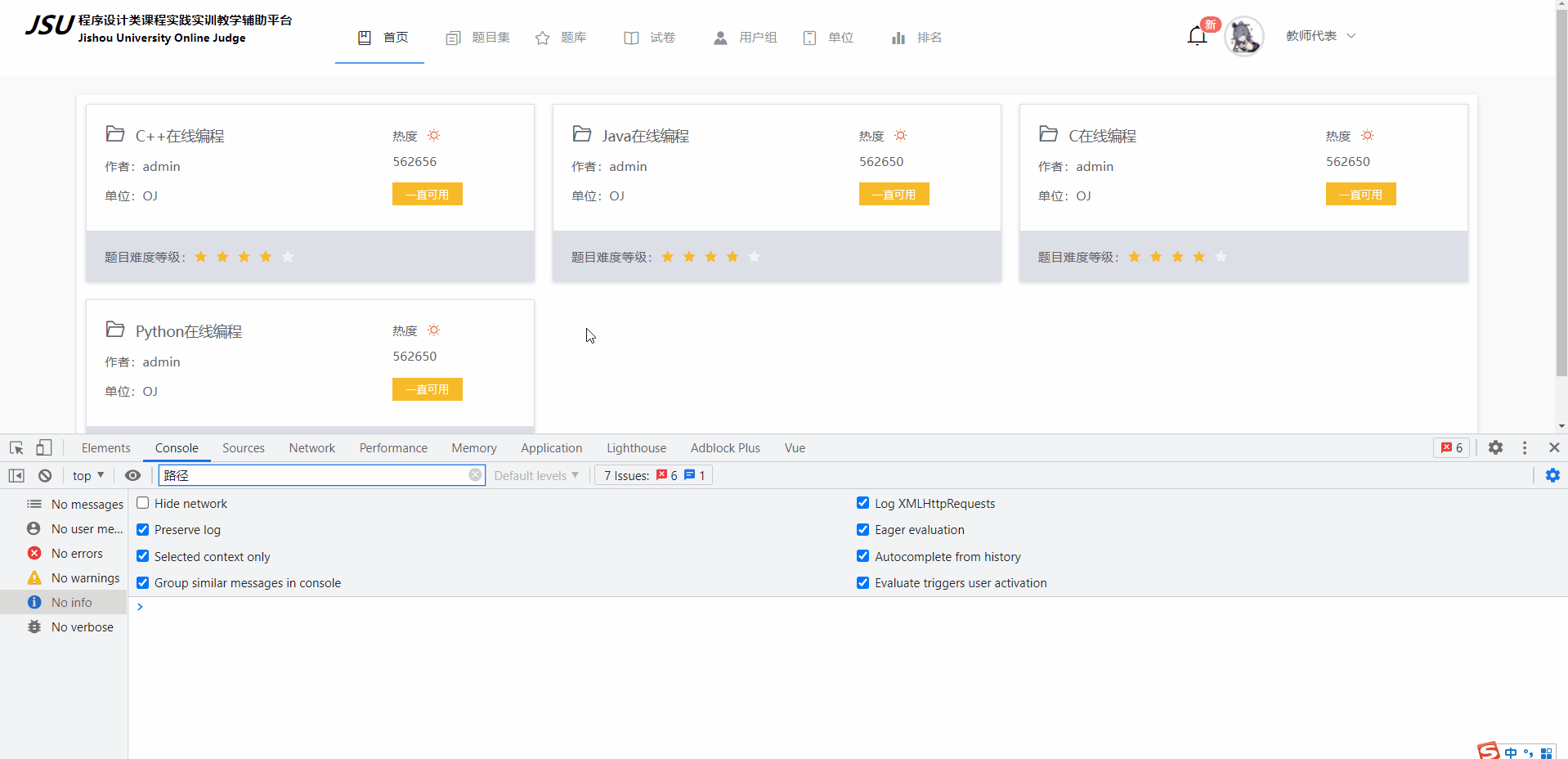Open DevTools three-dot customize menu

pyautogui.click(x=1525, y=447)
